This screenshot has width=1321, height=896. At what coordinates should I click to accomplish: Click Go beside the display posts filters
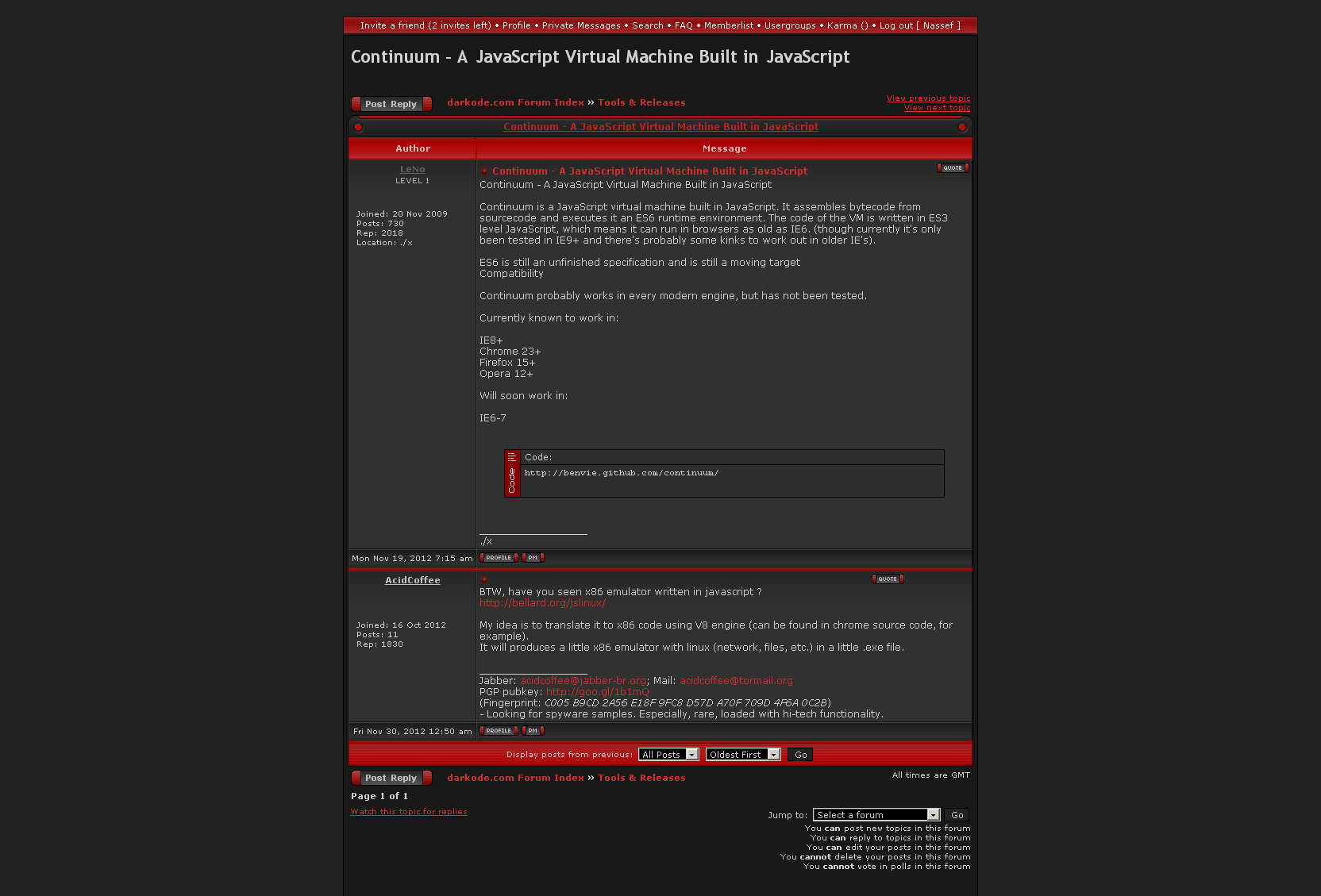(800, 755)
